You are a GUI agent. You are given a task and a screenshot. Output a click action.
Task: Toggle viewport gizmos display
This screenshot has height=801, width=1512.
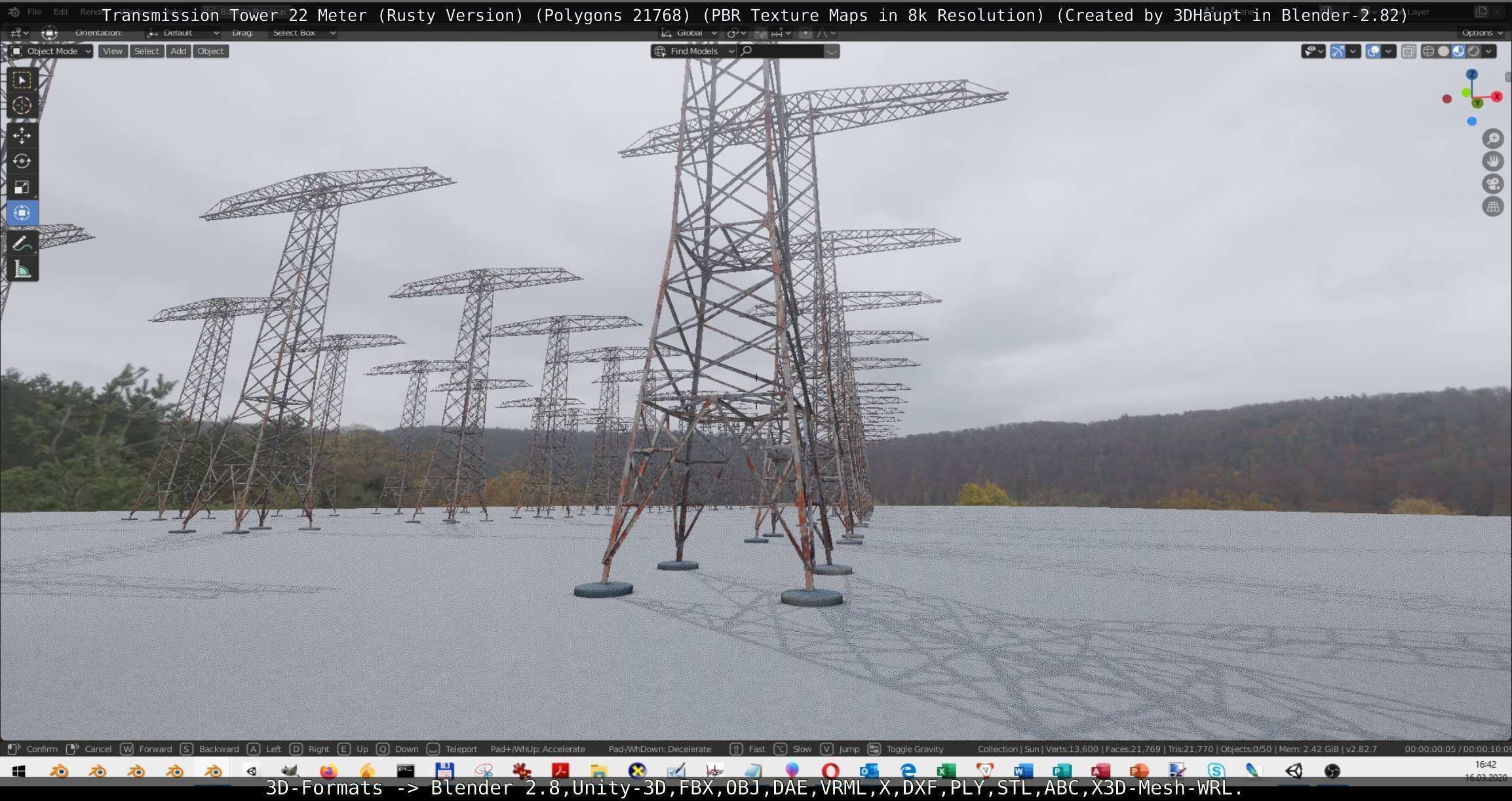coord(1338,51)
